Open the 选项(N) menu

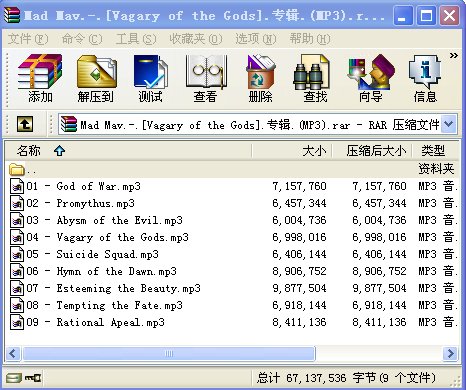point(256,39)
